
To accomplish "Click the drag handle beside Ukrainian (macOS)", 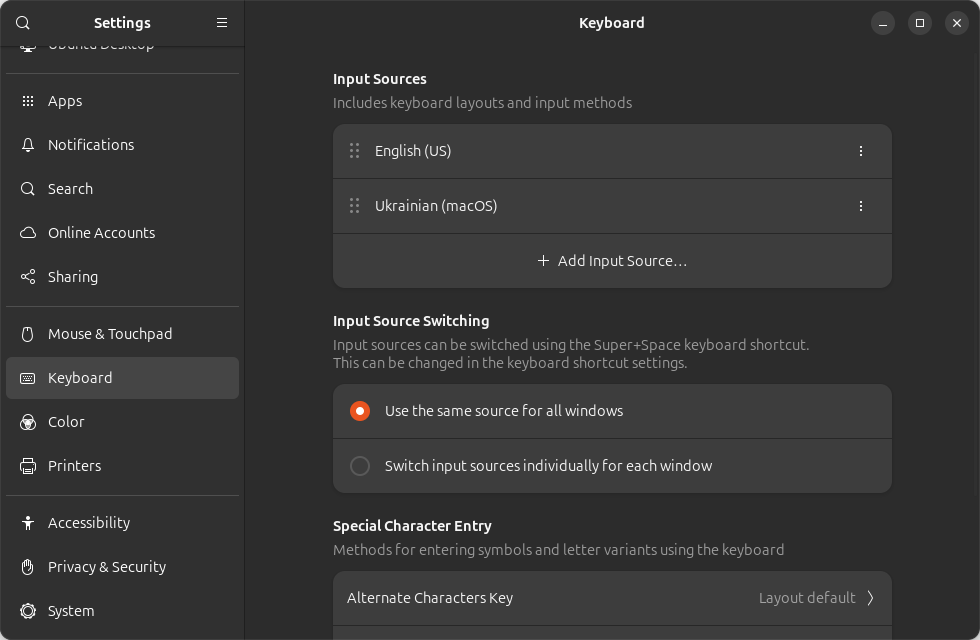I will [x=354, y=206].
